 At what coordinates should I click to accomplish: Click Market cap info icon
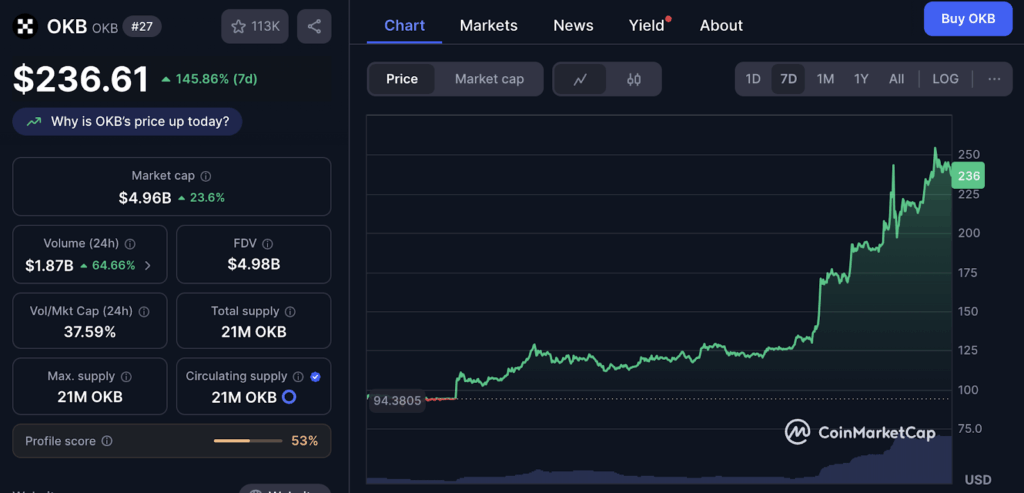click(x=205, y=176)
